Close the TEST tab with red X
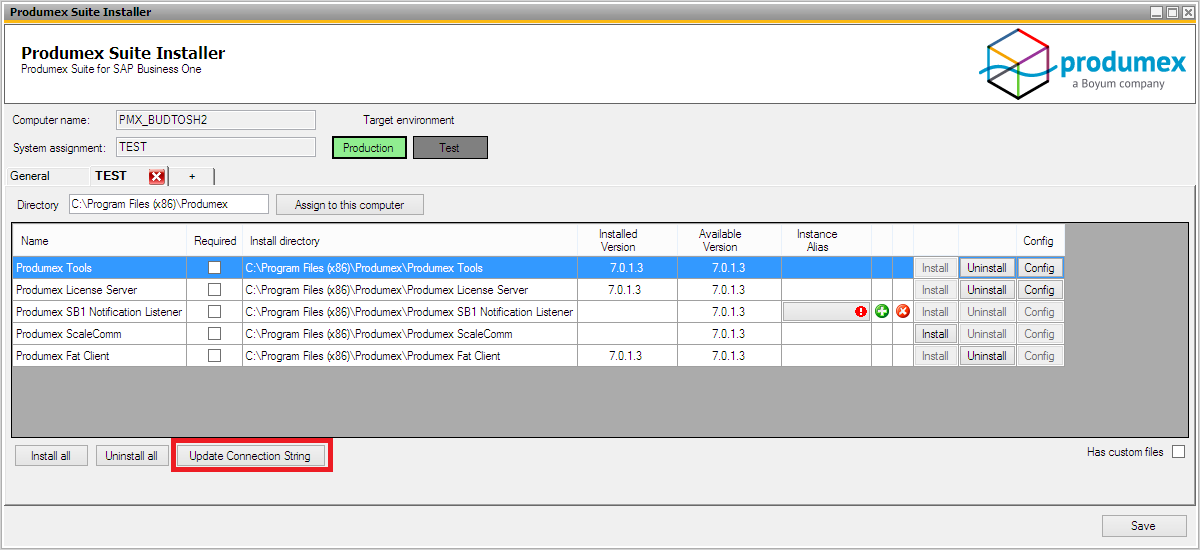Screen dimensions: 1200x550 coord(156,177)
